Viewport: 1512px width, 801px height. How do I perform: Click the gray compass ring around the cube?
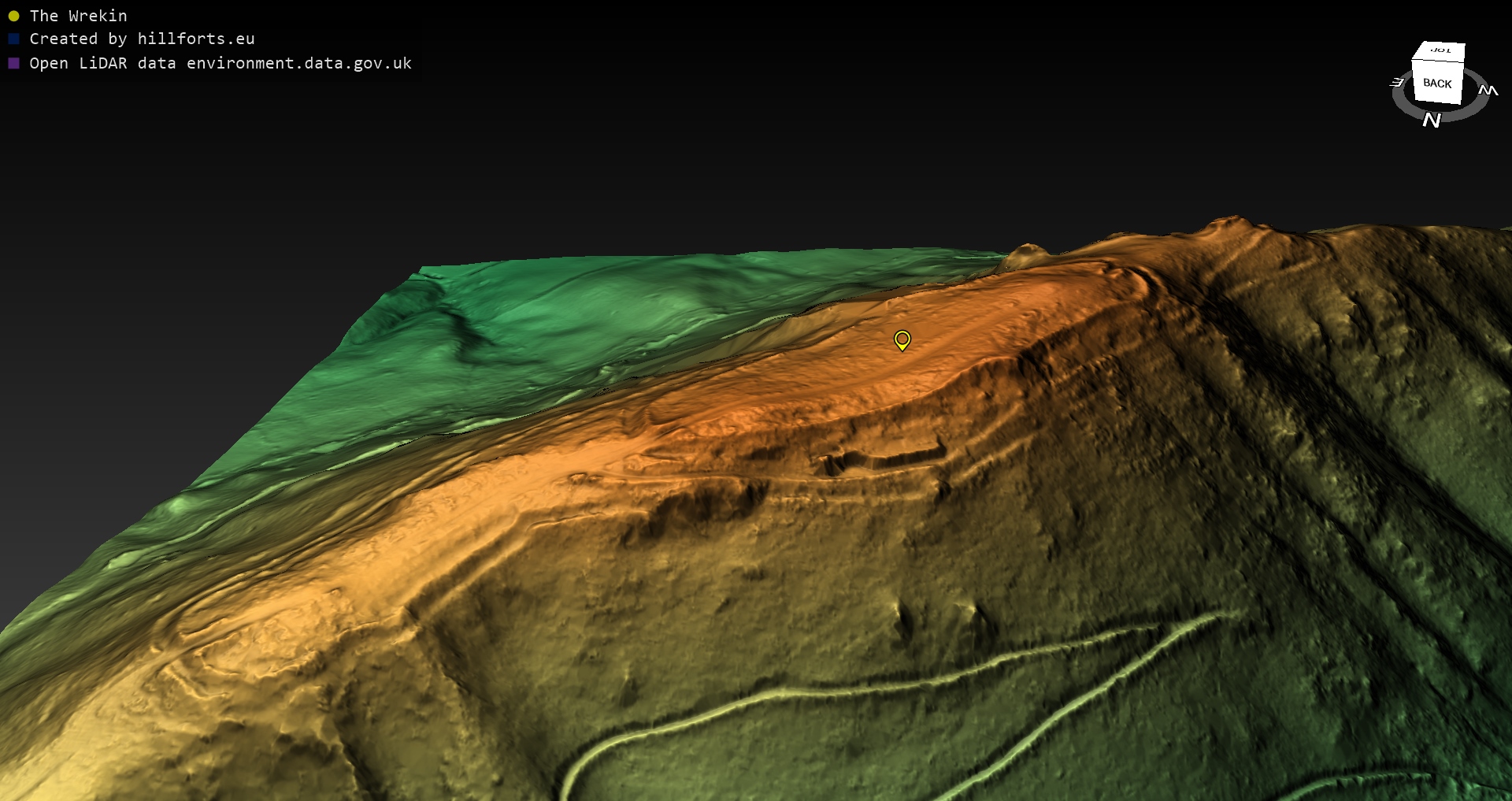(x=1465, y=113)
